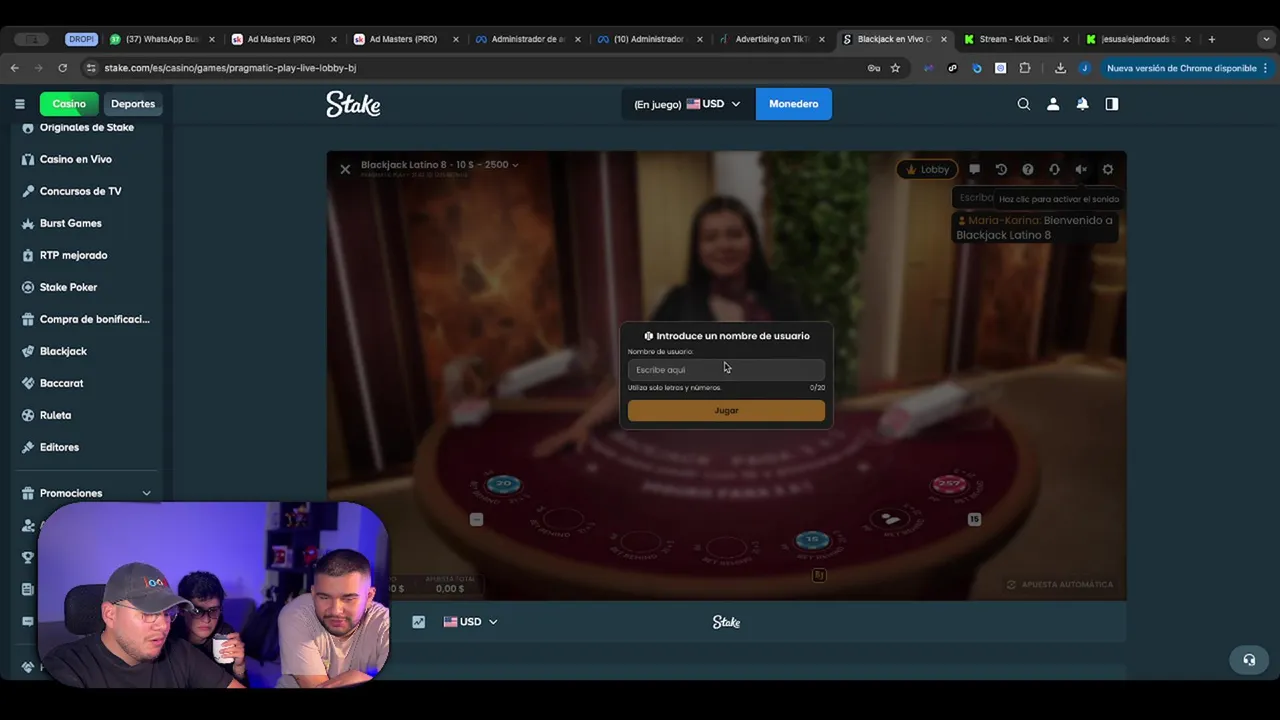Open the Blackjack sidebar link
Screen dimensions: 1280x720
63,351
